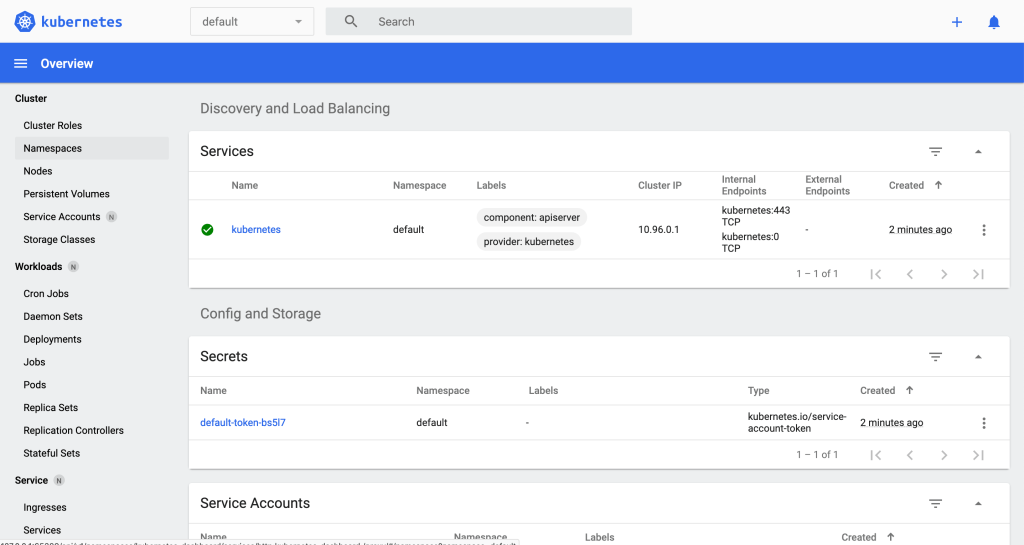Open actions menu for default-token-bs5l7 secret
The height and width of the screenshot is (545, 1024).
coord(983,423)
